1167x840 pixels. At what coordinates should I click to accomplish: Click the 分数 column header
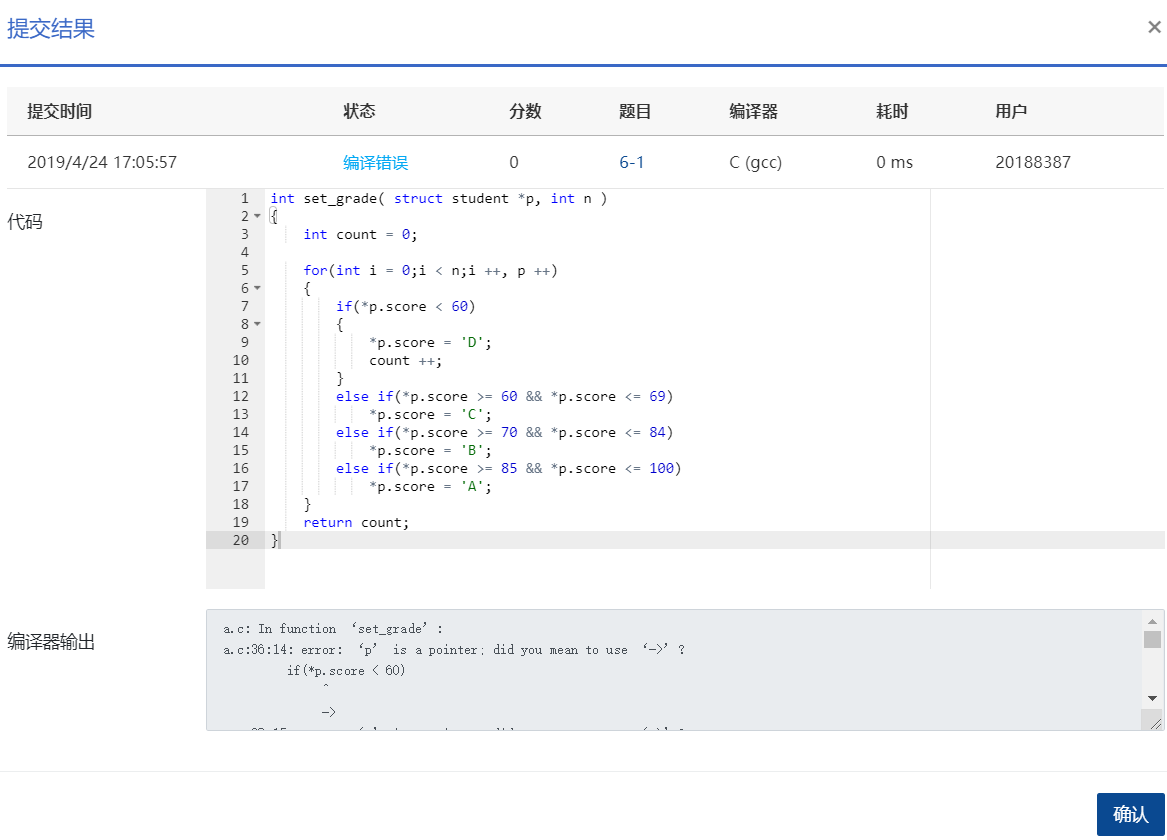(525, 112)
